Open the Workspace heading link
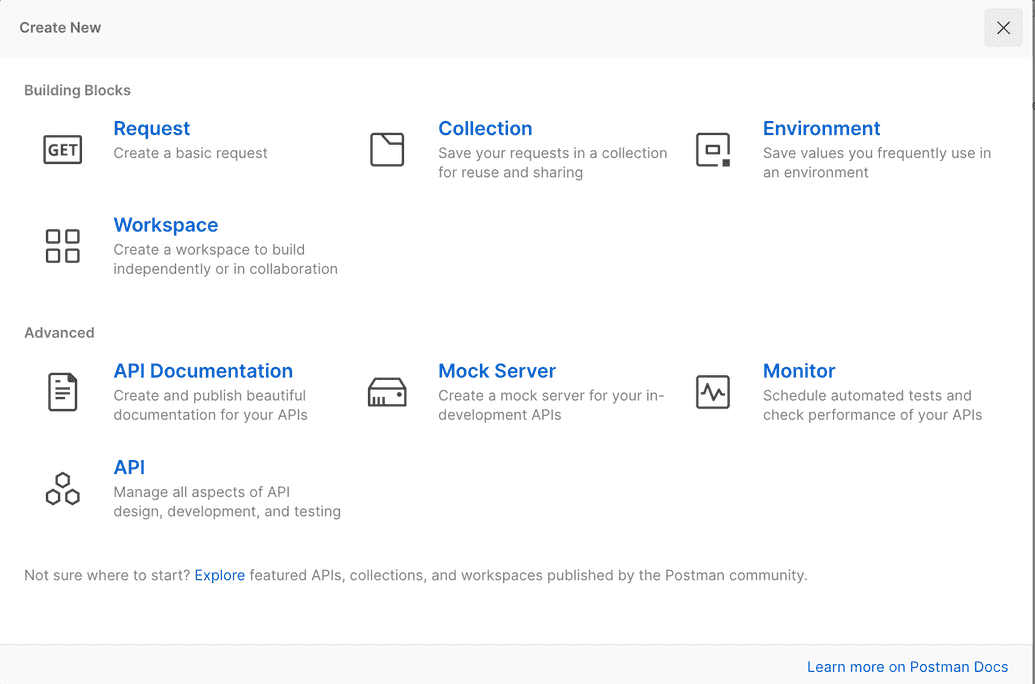Viewport: 1035px width, 684px height. point(165,225)
